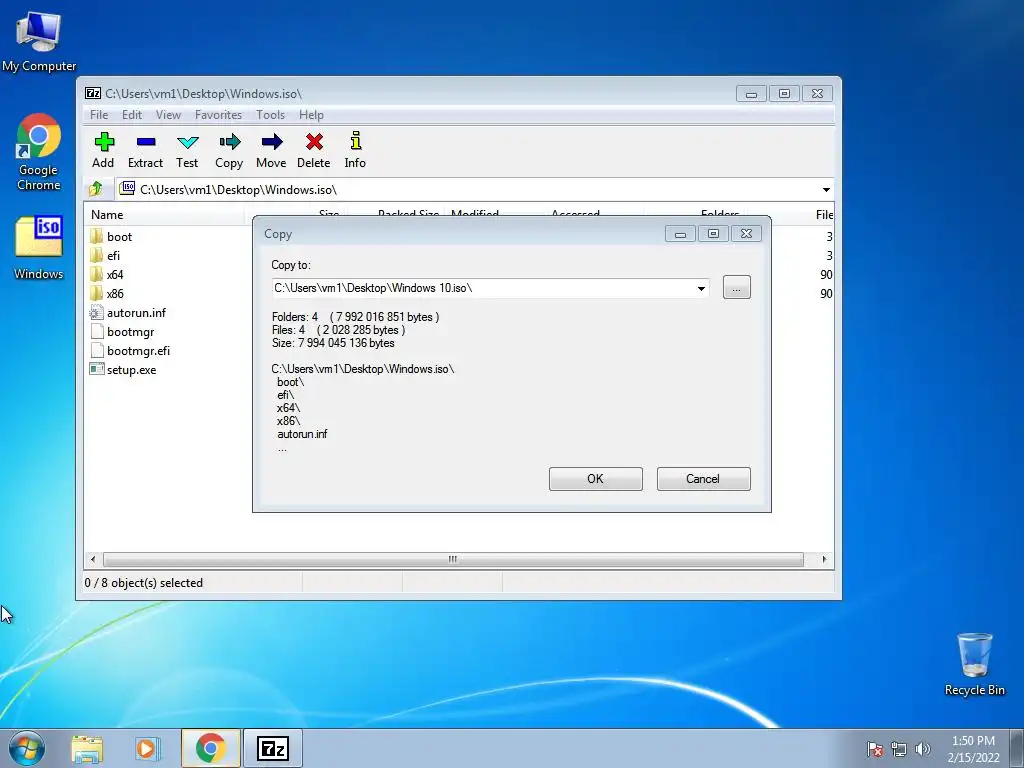Select the setup.exe file icon
Screen dimensions: 1024x768
[97, 369]
